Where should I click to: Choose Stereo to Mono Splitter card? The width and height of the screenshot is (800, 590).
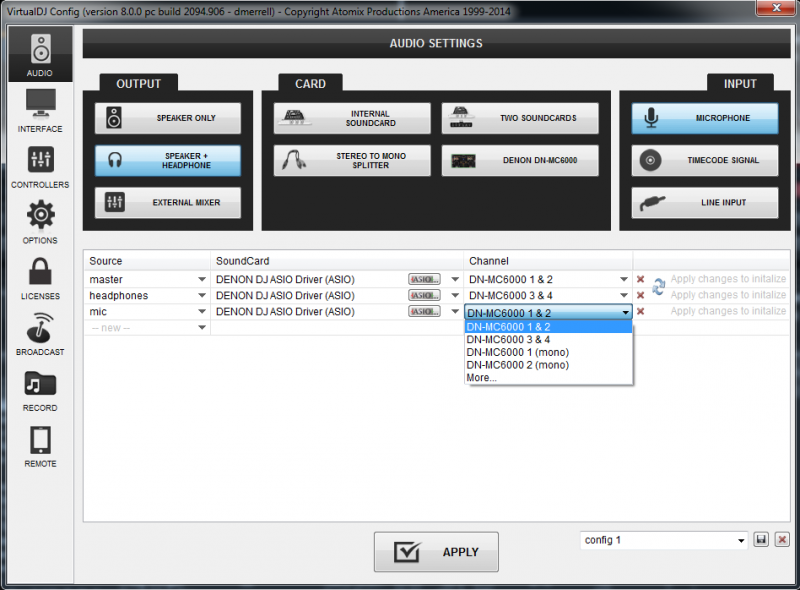[352, 160]
